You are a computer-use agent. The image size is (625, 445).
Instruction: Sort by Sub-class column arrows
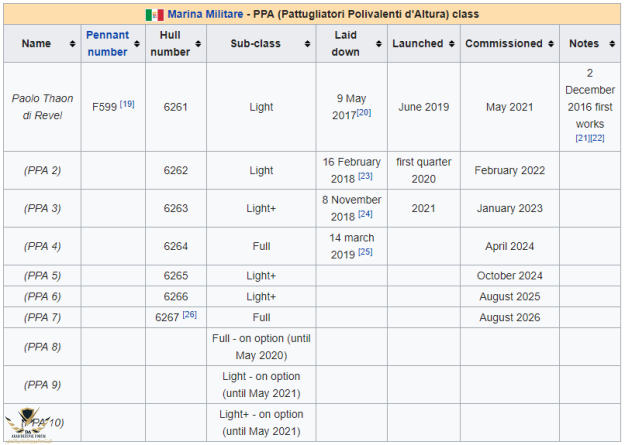307,43
